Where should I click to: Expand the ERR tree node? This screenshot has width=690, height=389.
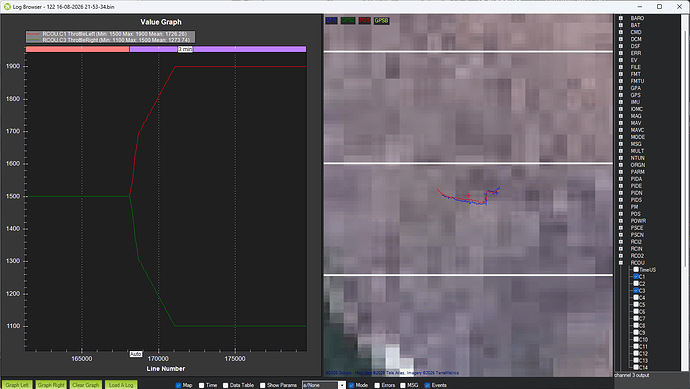click(621, 53)
